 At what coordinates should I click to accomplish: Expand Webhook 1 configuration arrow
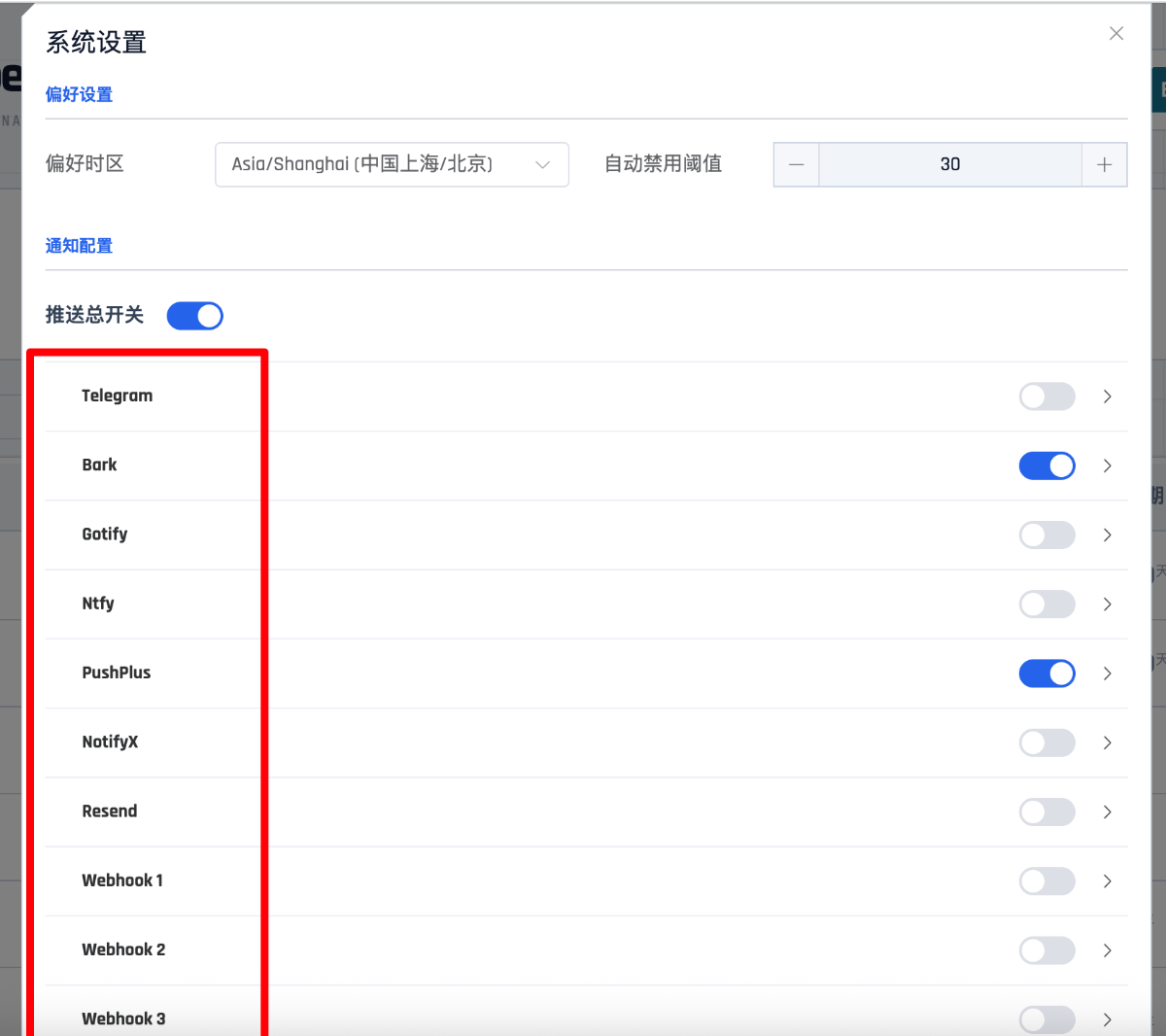(x=1107, y=881)
